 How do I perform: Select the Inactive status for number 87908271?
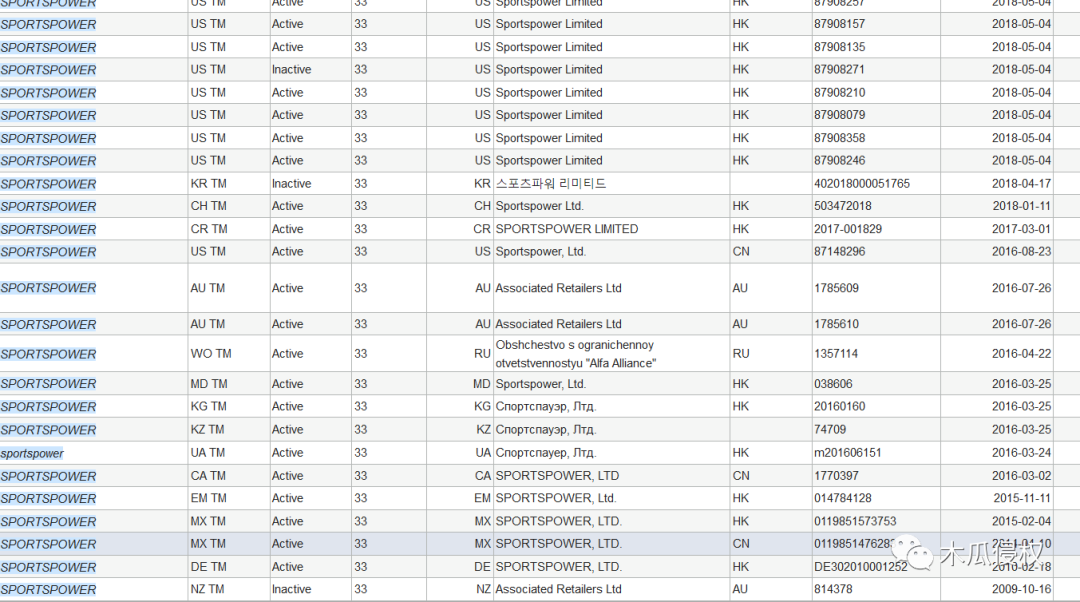(x=291, y=70)
